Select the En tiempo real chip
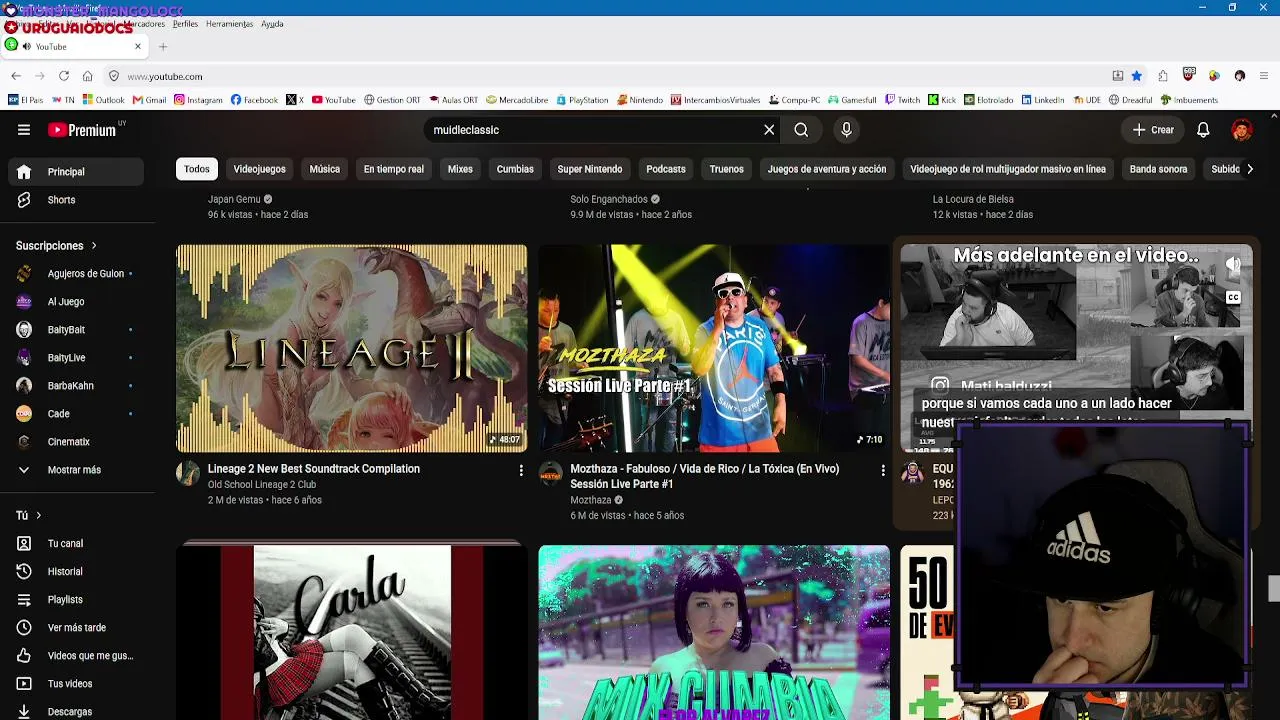 (394, 169)
